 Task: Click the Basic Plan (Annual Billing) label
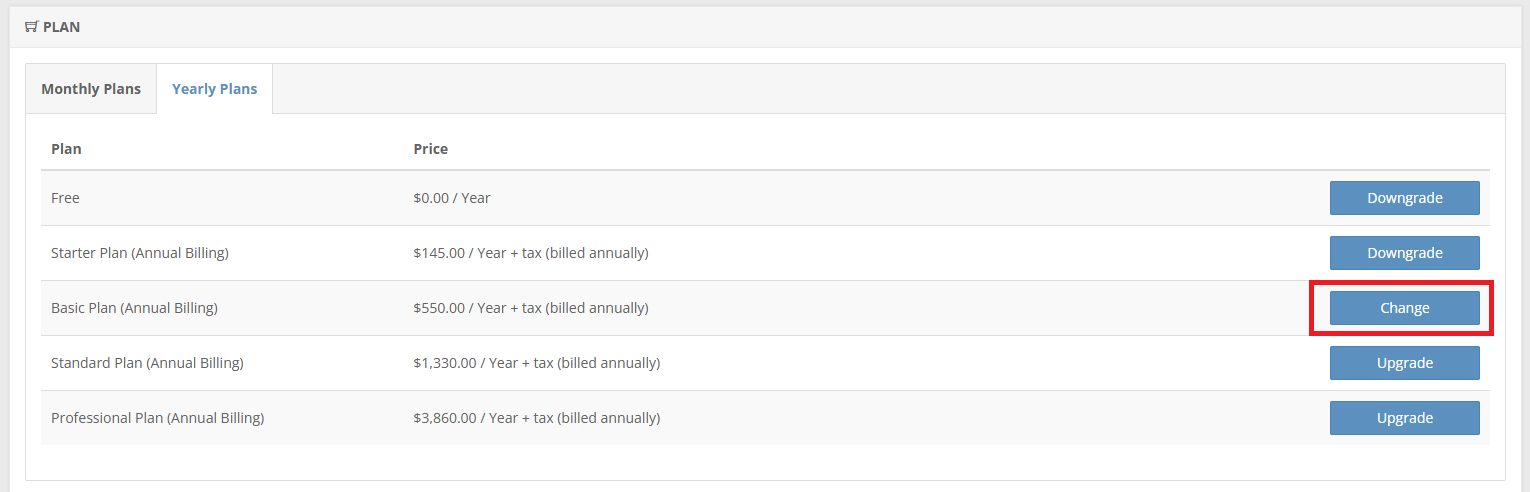coord(134,308)
